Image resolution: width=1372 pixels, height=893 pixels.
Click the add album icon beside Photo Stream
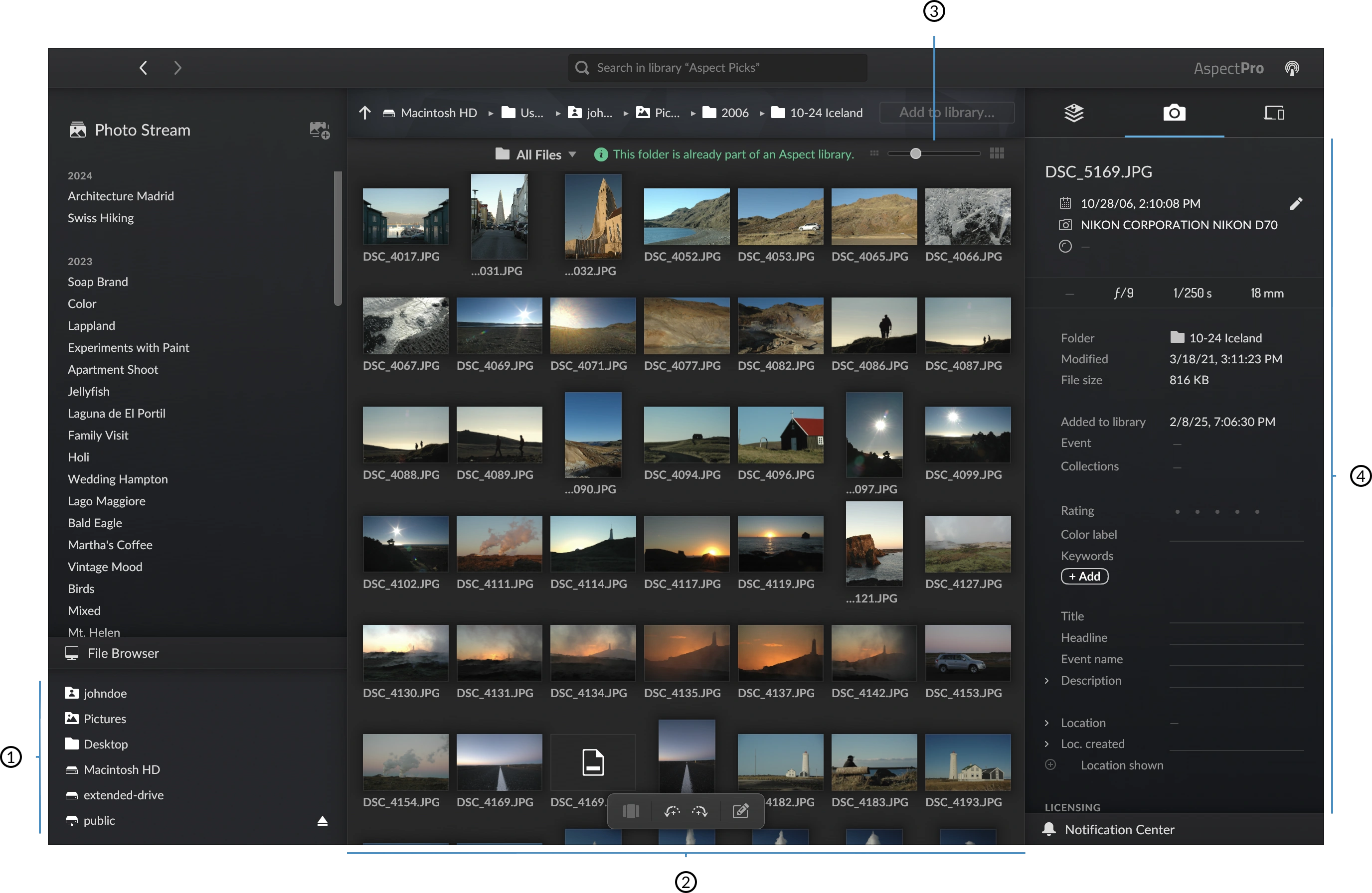click(320, 130)
